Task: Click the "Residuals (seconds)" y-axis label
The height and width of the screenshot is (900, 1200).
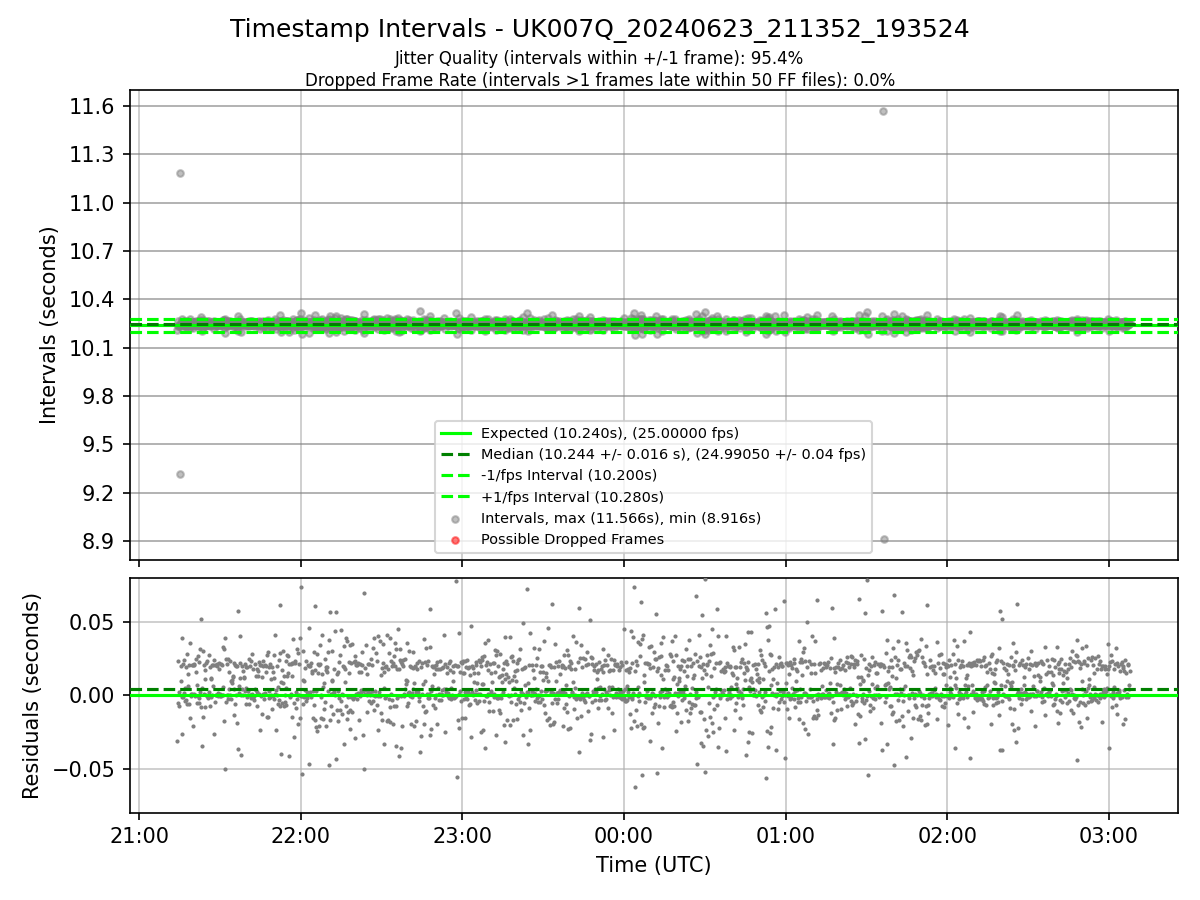Action: 31,696
